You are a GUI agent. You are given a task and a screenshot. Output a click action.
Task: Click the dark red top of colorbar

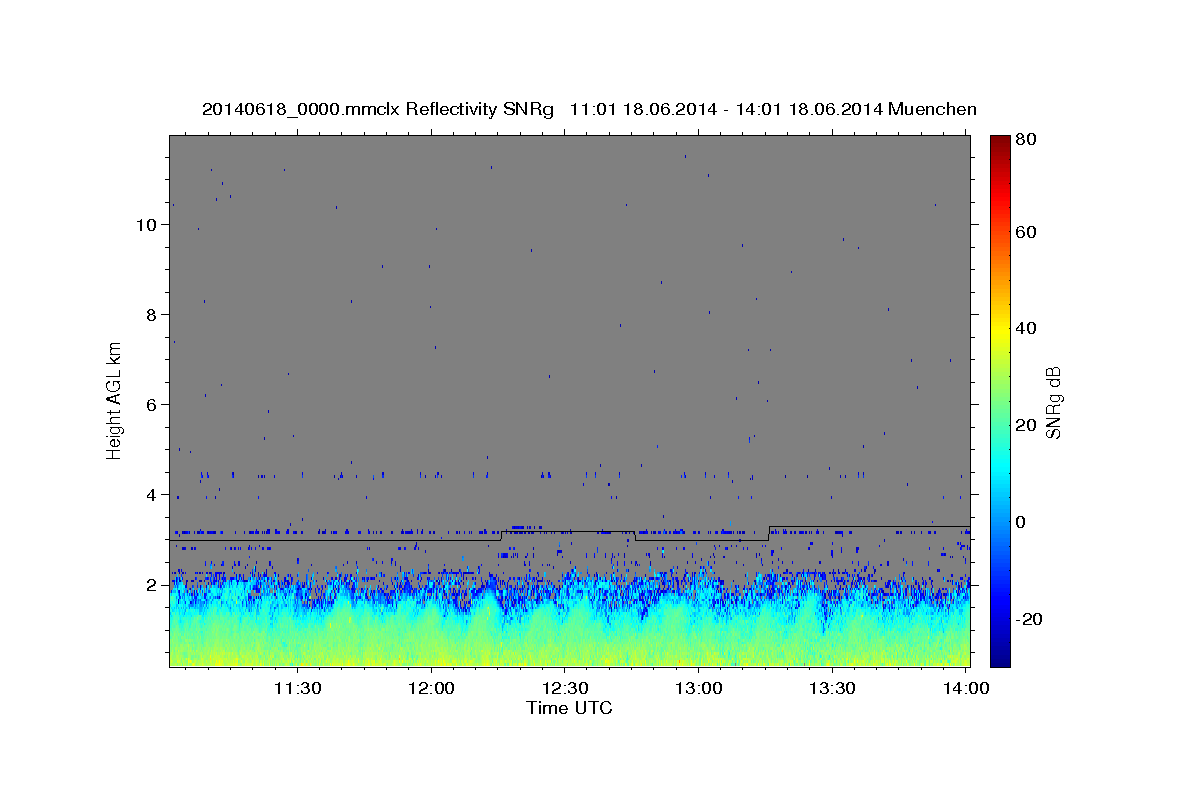point(1000,142)
